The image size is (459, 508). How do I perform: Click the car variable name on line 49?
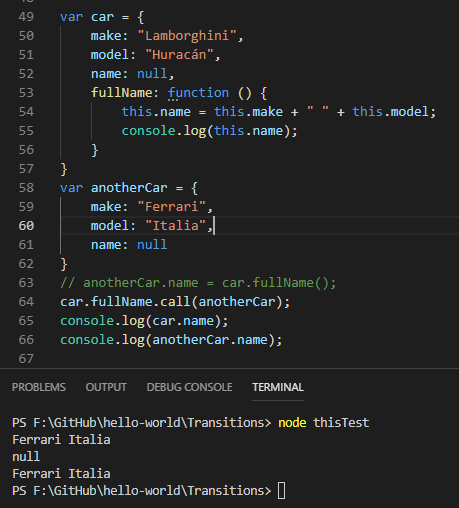[102, 17]
